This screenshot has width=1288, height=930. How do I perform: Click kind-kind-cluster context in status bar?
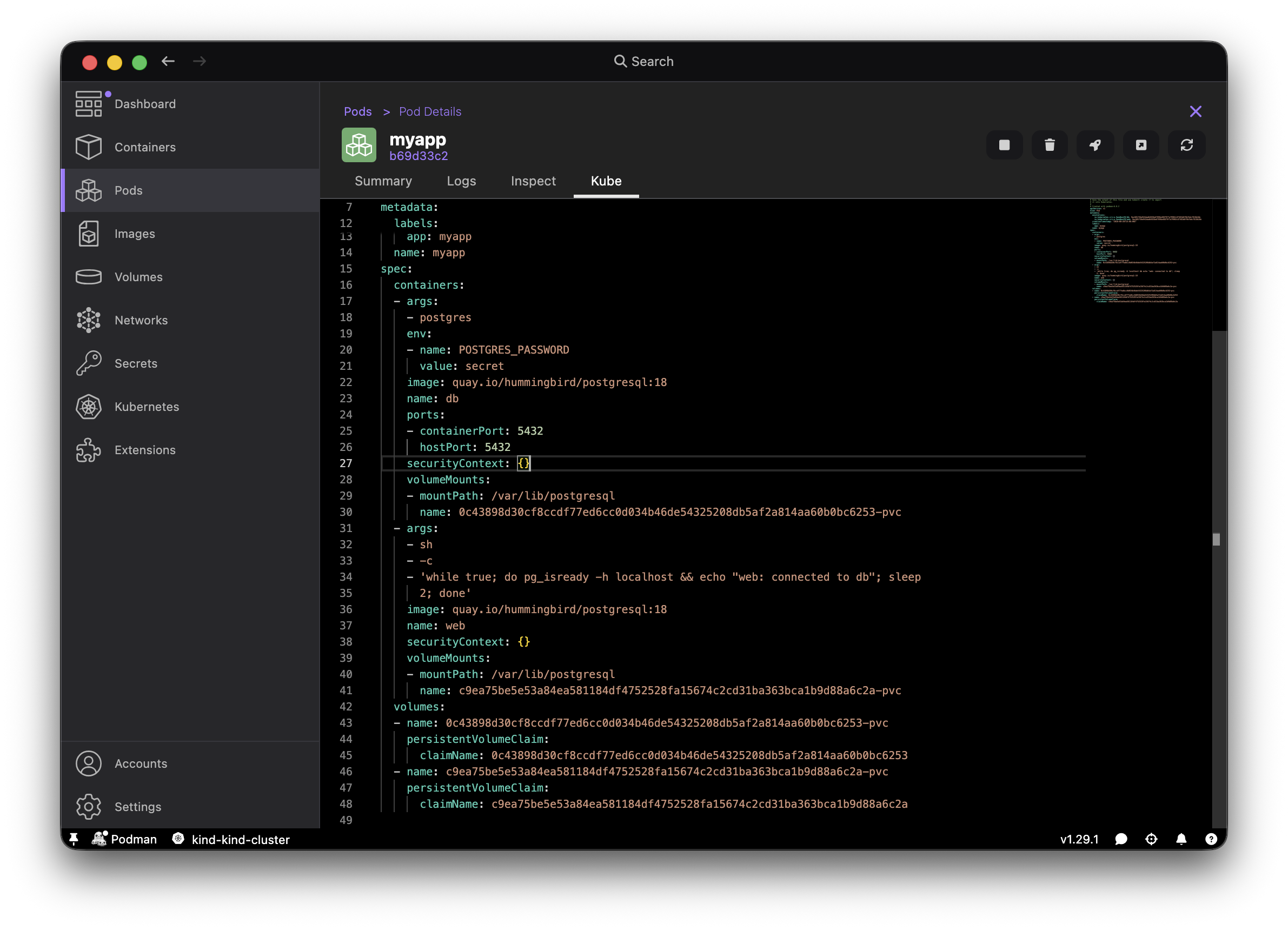(232, 839)
